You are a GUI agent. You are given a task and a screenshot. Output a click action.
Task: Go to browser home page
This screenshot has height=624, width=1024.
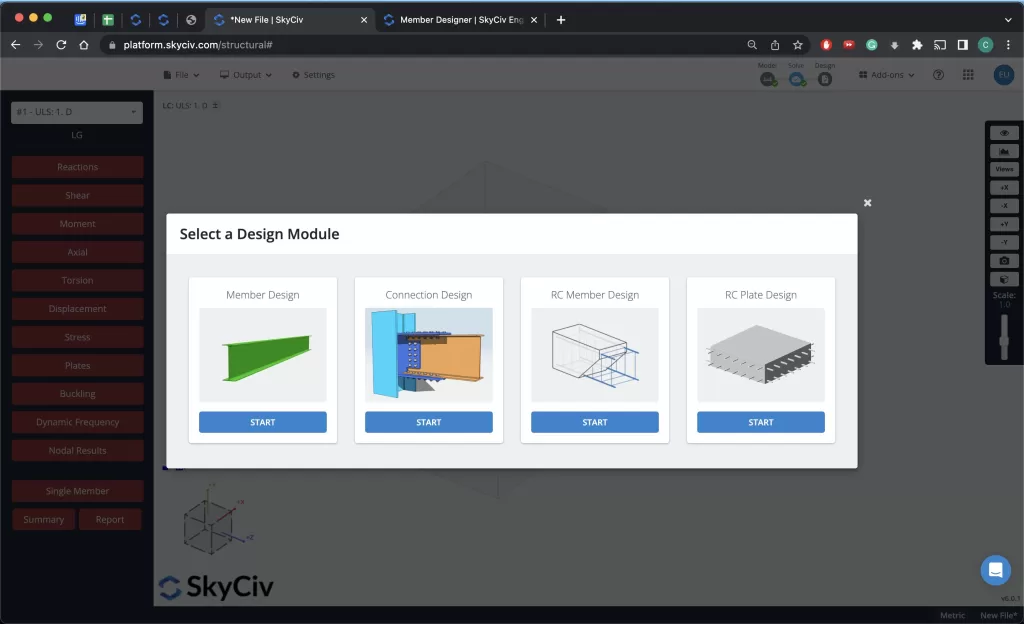click(84, 45)
